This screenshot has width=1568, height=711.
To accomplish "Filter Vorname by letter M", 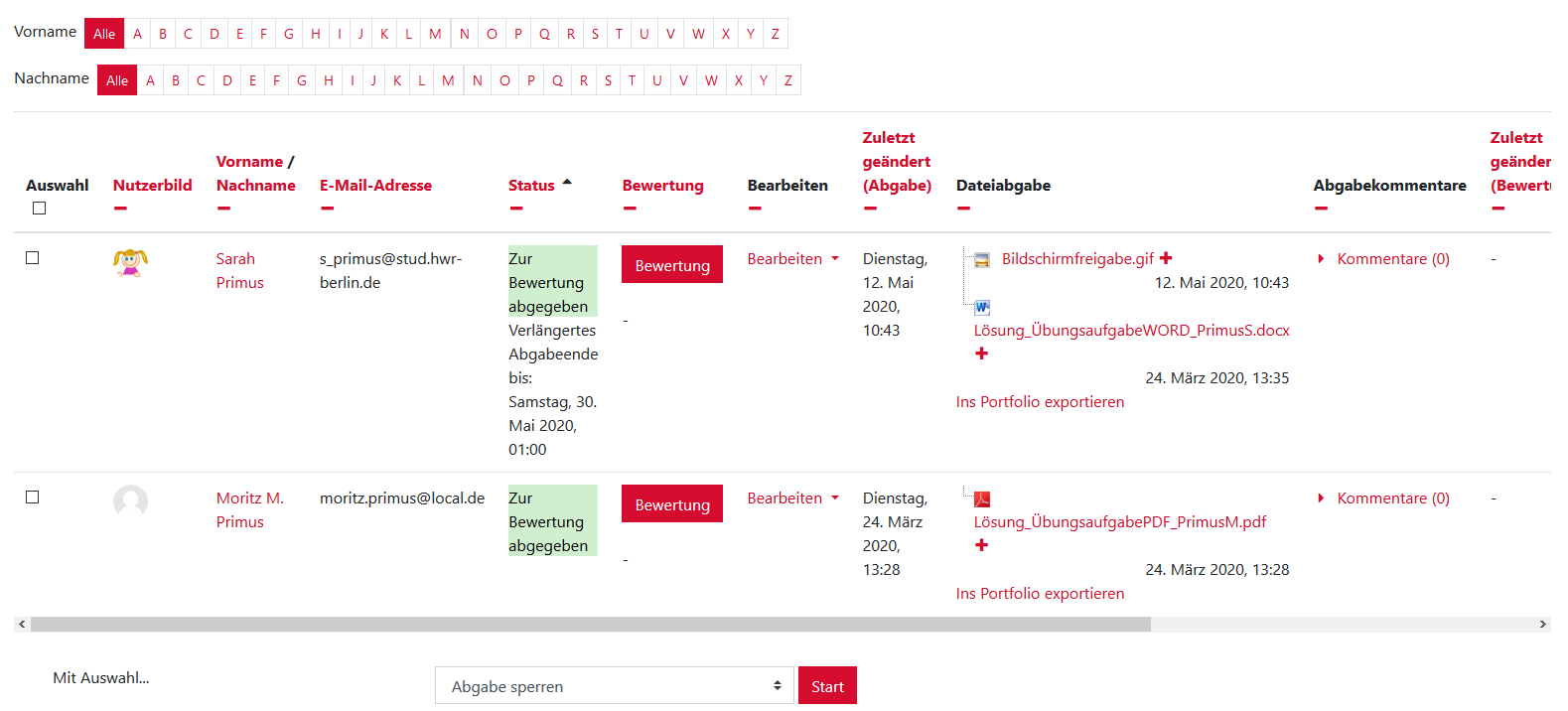I will (435, 34).
